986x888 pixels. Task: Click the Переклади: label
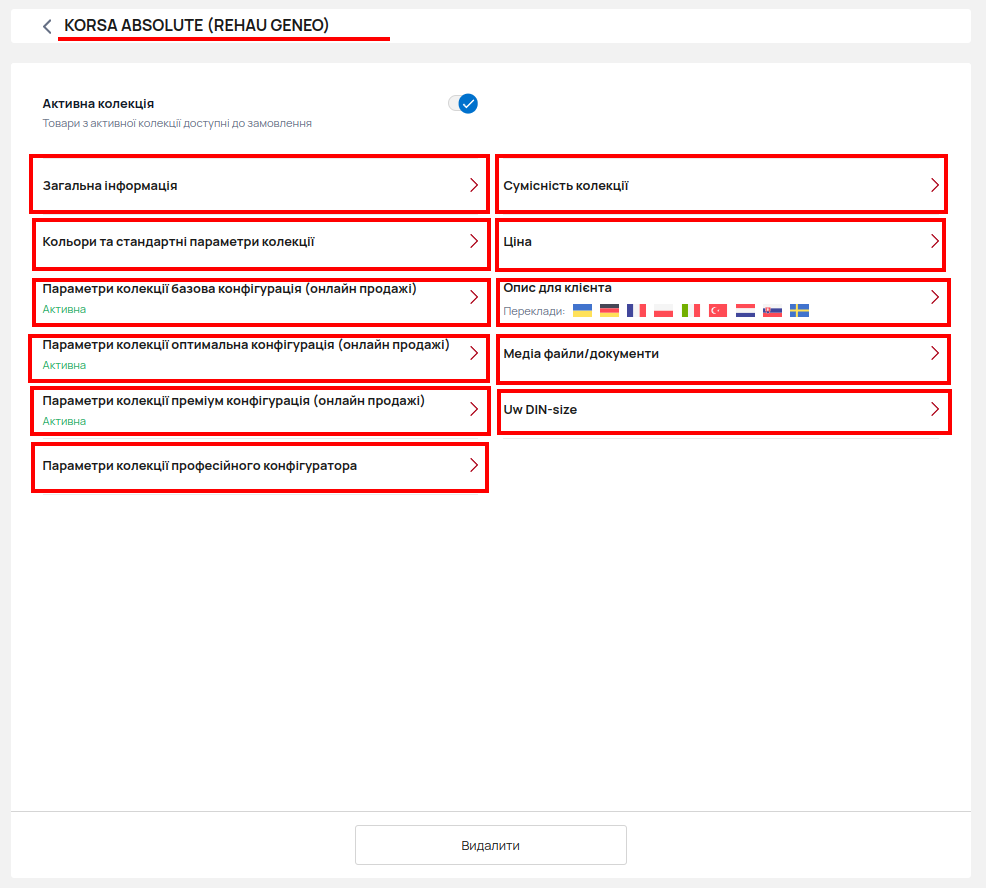(534, 311)
